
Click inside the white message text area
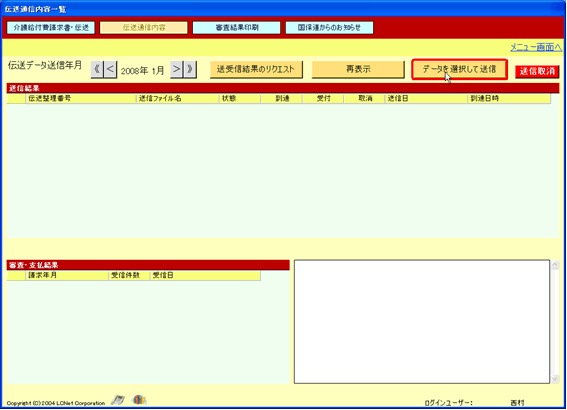tap(422, 321)
